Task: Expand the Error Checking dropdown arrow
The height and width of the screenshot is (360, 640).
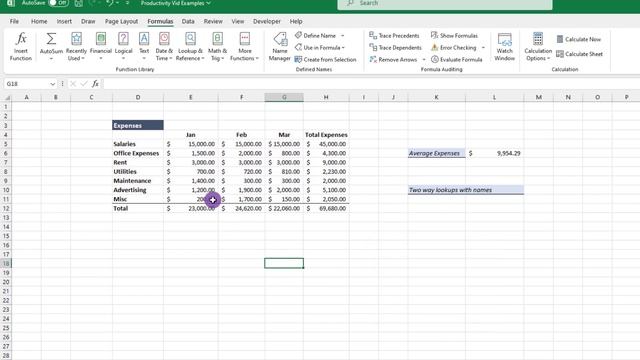Action: (x=483, y=47)
